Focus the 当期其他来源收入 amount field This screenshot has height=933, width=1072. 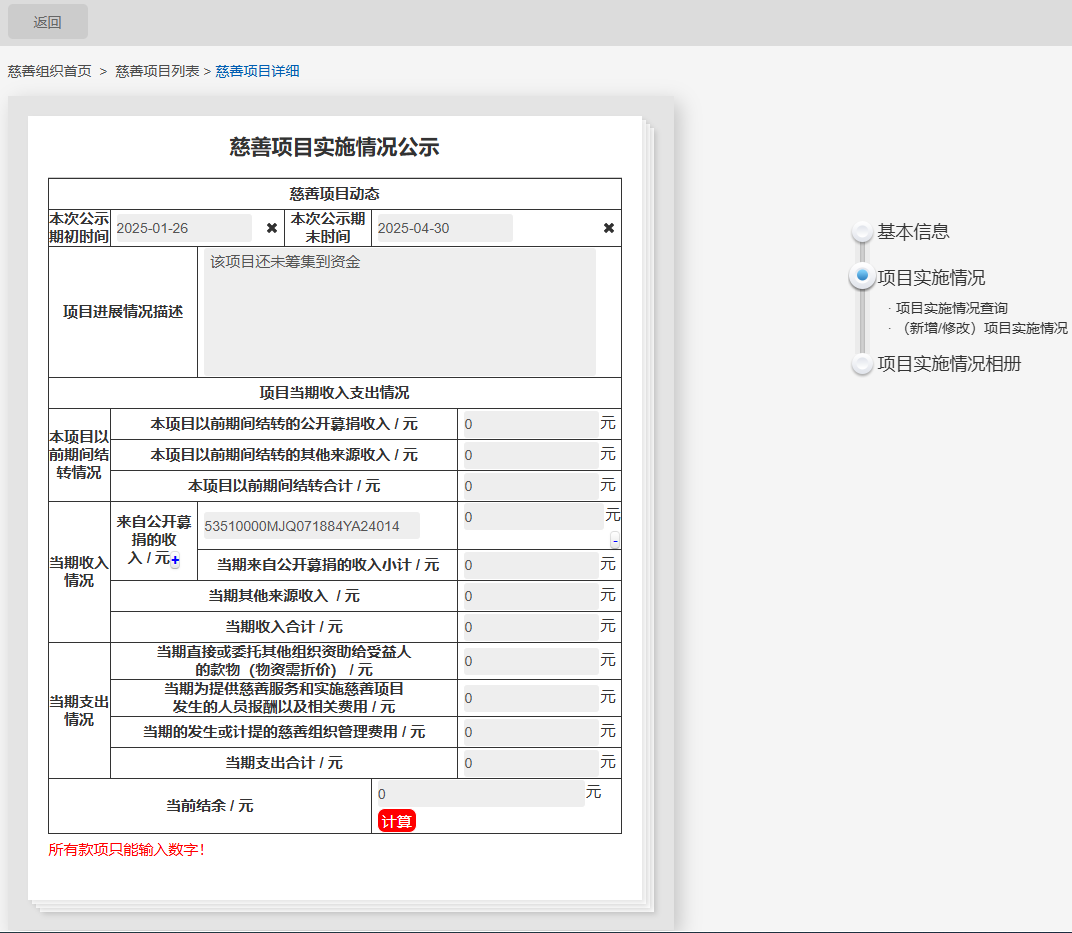530,596
